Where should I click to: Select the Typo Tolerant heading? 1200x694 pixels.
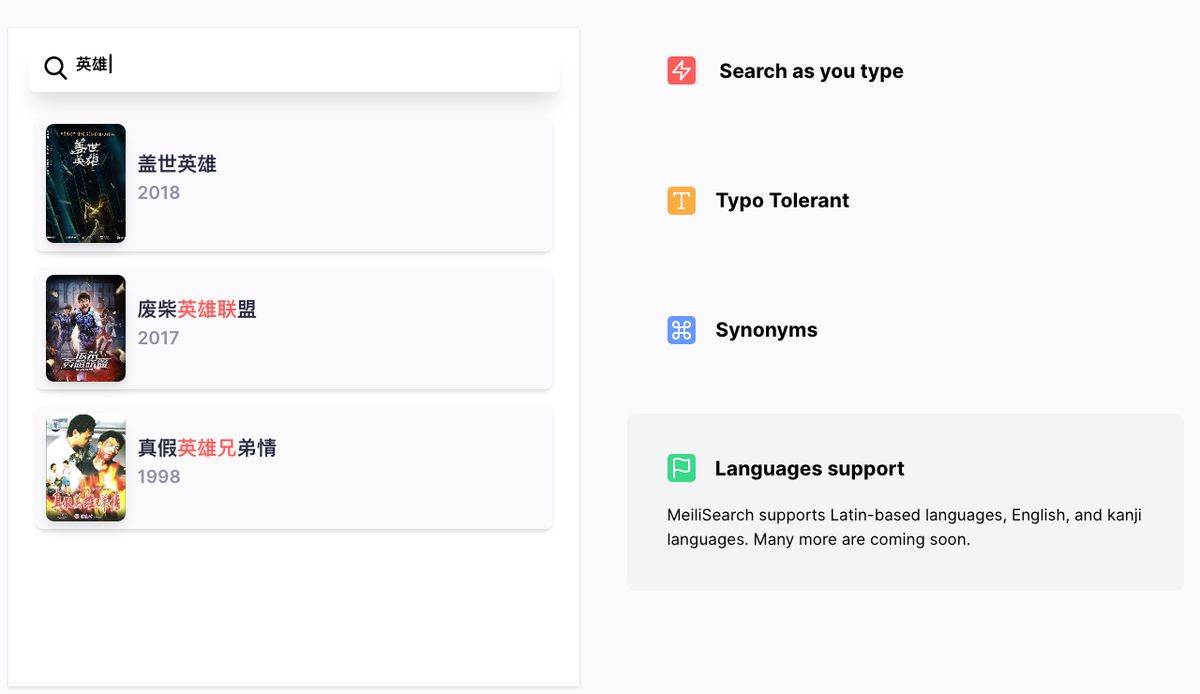(x=782, y=200)
